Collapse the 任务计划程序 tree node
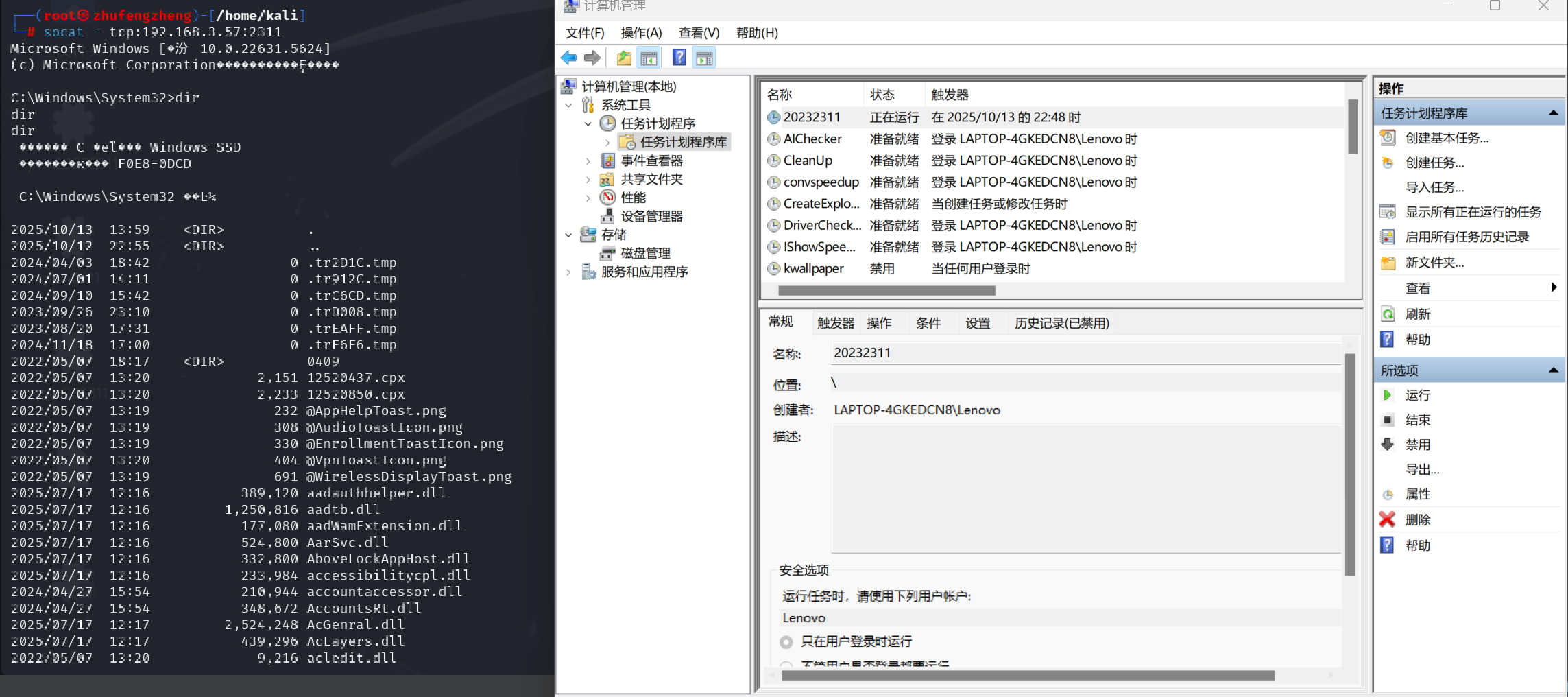 pyautogui.click(x=588, y=123)
